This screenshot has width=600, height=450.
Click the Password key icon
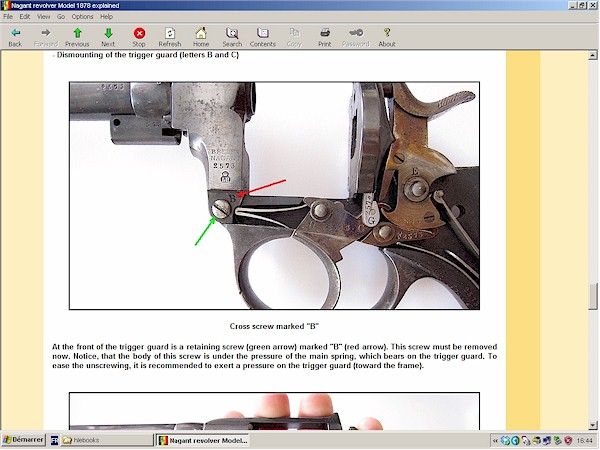[356, 33]
